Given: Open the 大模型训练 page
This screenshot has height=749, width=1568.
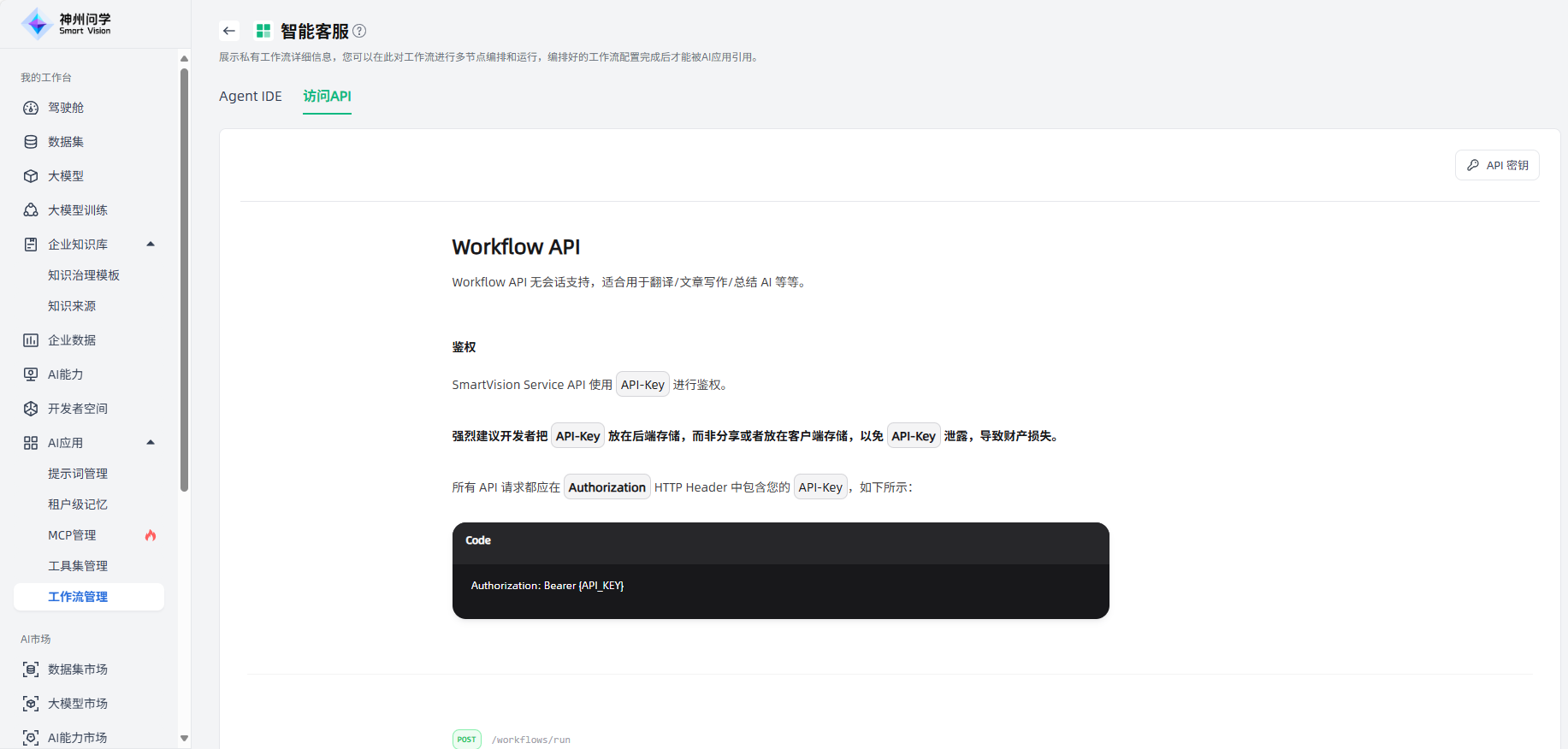Looking at the screenshot, I should 78,210.
